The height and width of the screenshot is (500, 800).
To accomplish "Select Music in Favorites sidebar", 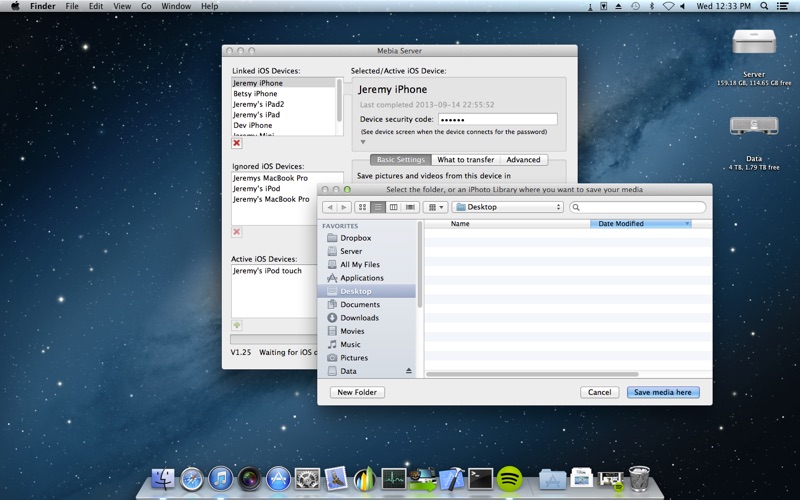I will 367,344.
